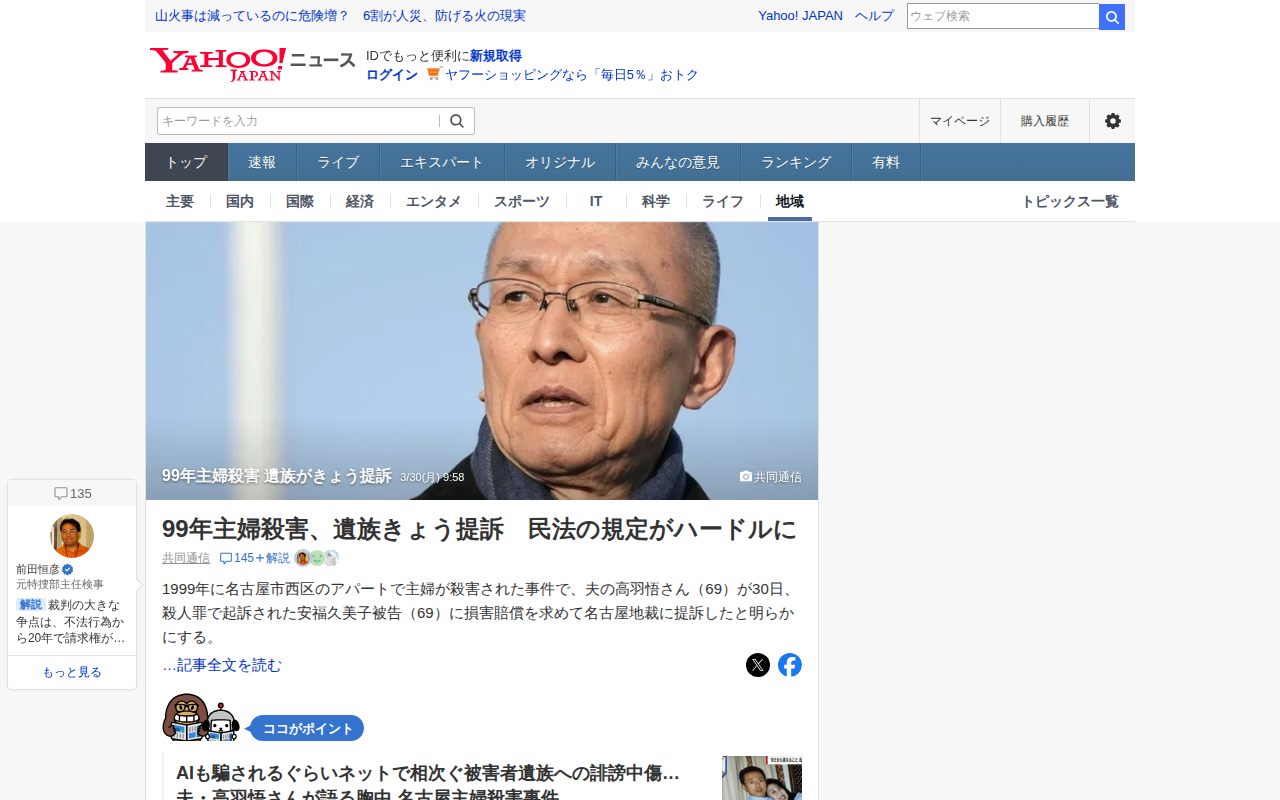The image size is (1280, 800).
Task: Select the 経済 category tab
Action: point(360,201)
